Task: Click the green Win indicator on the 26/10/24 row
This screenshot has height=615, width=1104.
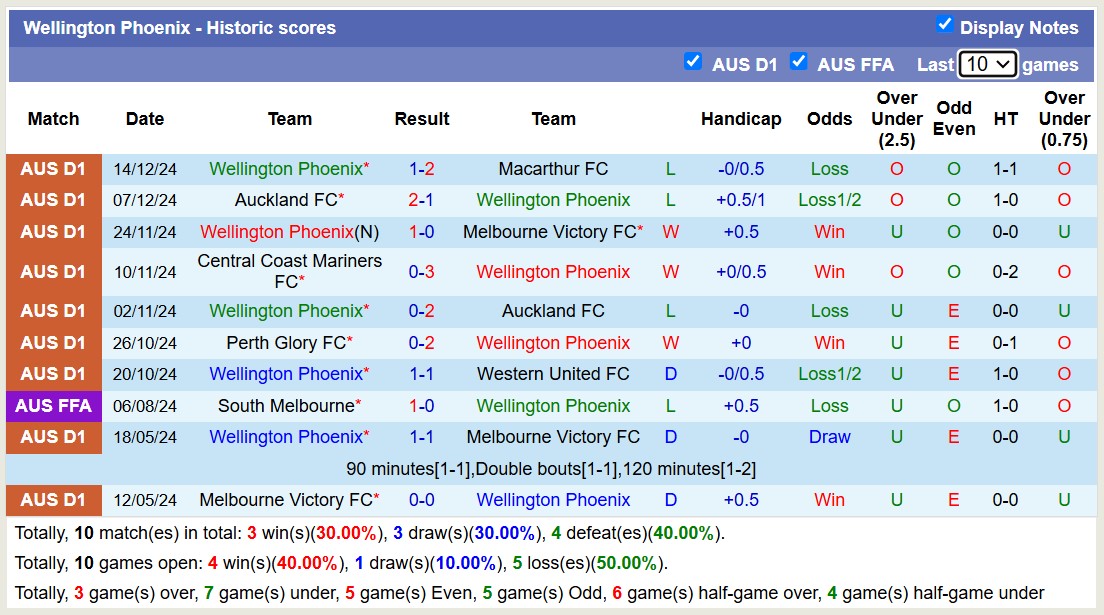Action: [830, 342]
